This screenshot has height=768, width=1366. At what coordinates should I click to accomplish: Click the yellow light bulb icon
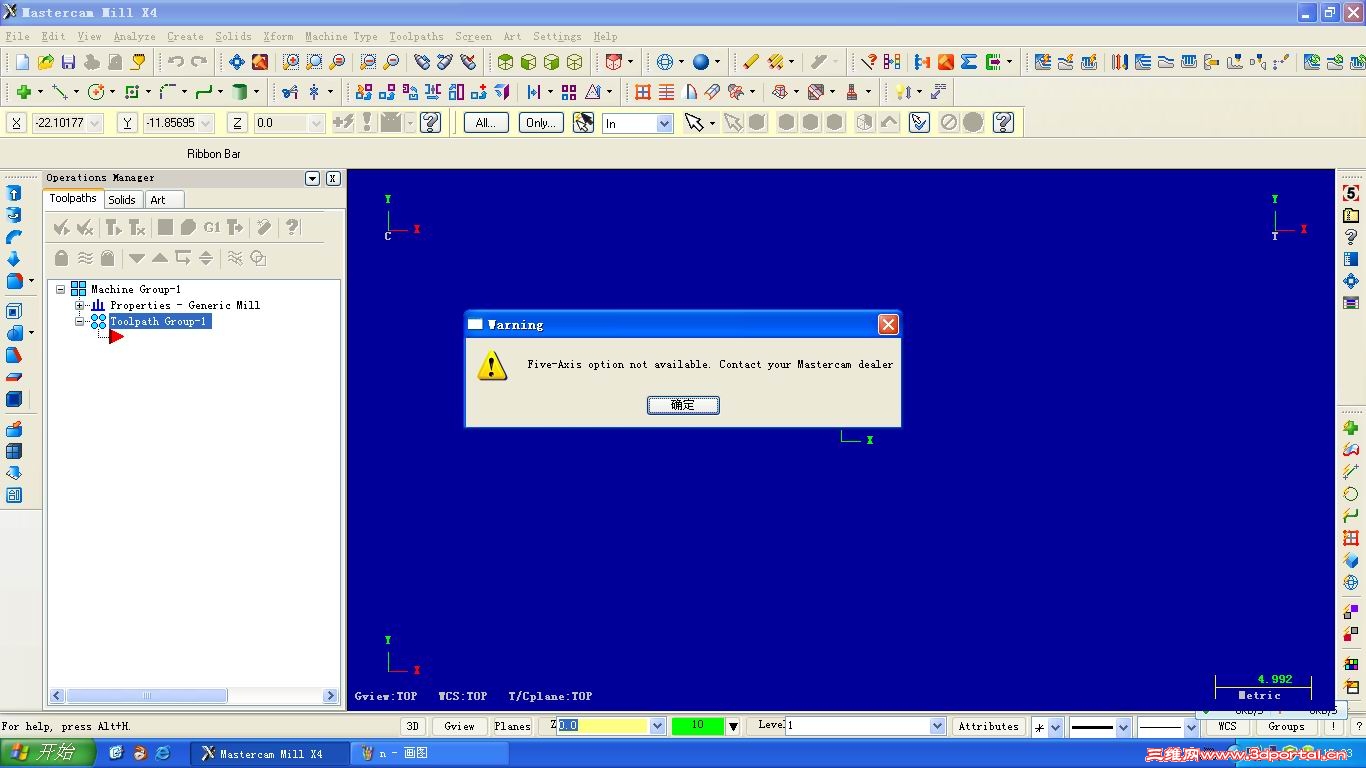click(x=903, y=92)
